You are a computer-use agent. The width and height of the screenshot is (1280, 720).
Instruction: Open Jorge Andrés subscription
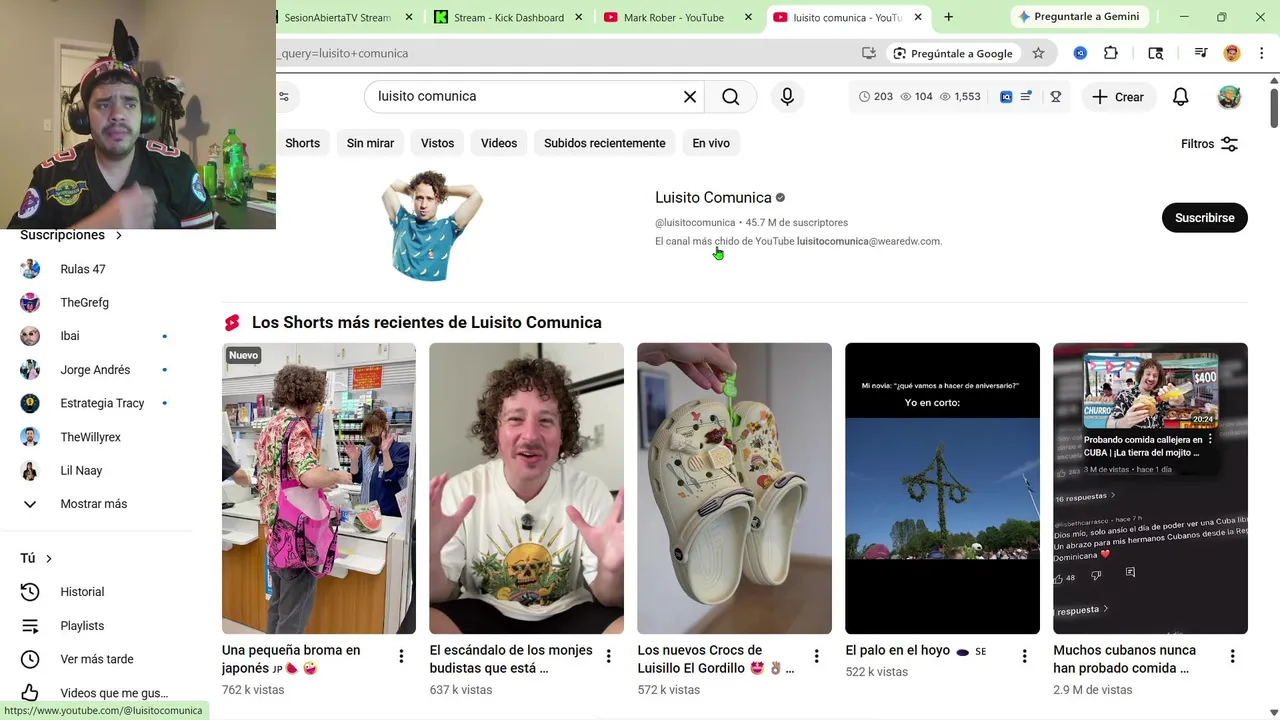[x=96, y=370]
